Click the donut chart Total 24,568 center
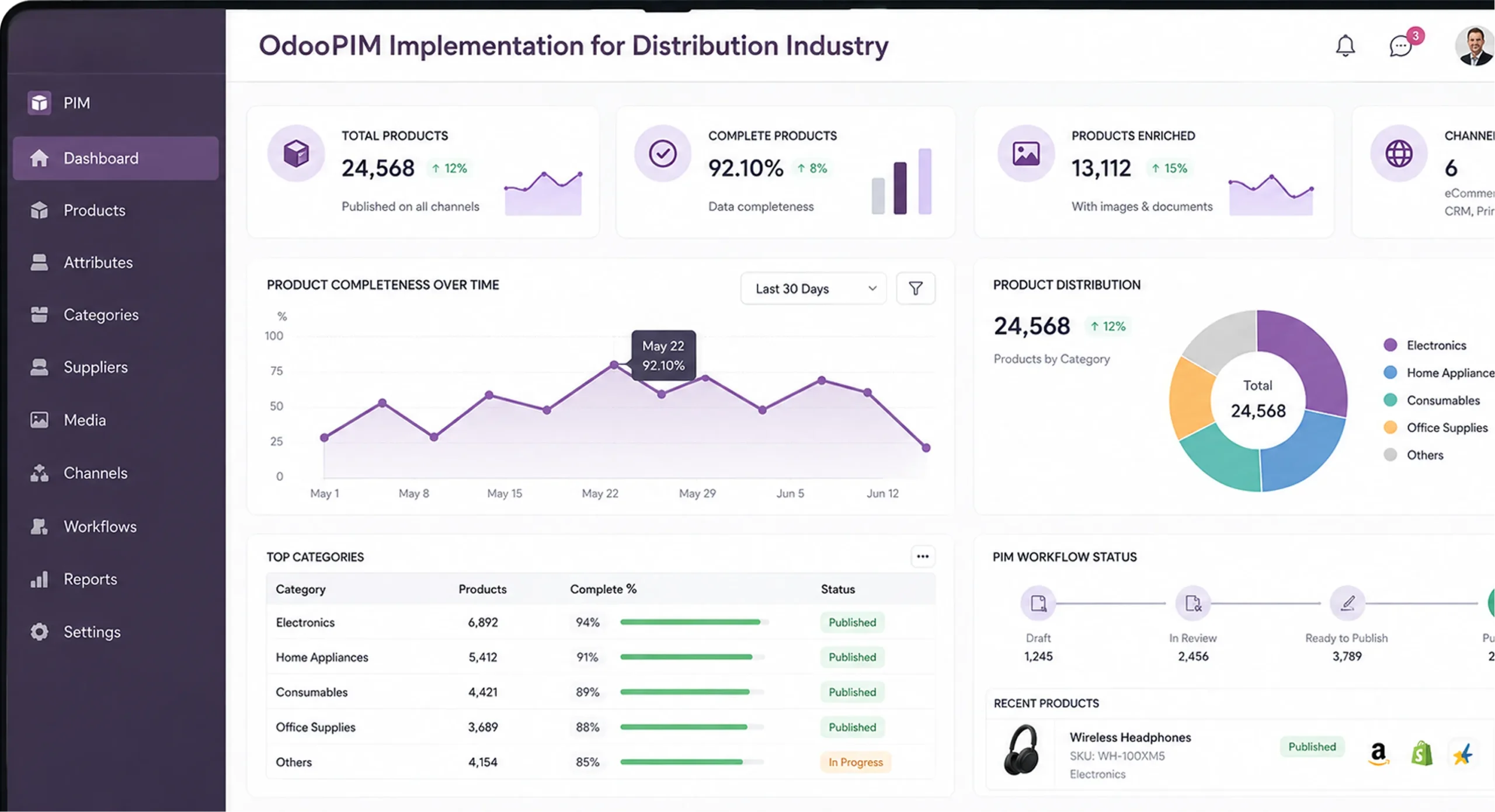Screen dimensions: 1495x812 [1258, 400]
